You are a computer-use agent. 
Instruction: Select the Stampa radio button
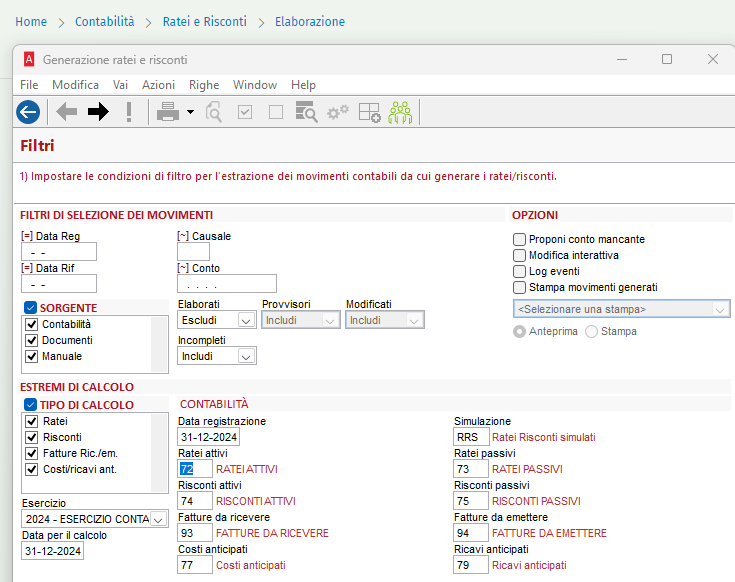(592, 331)
